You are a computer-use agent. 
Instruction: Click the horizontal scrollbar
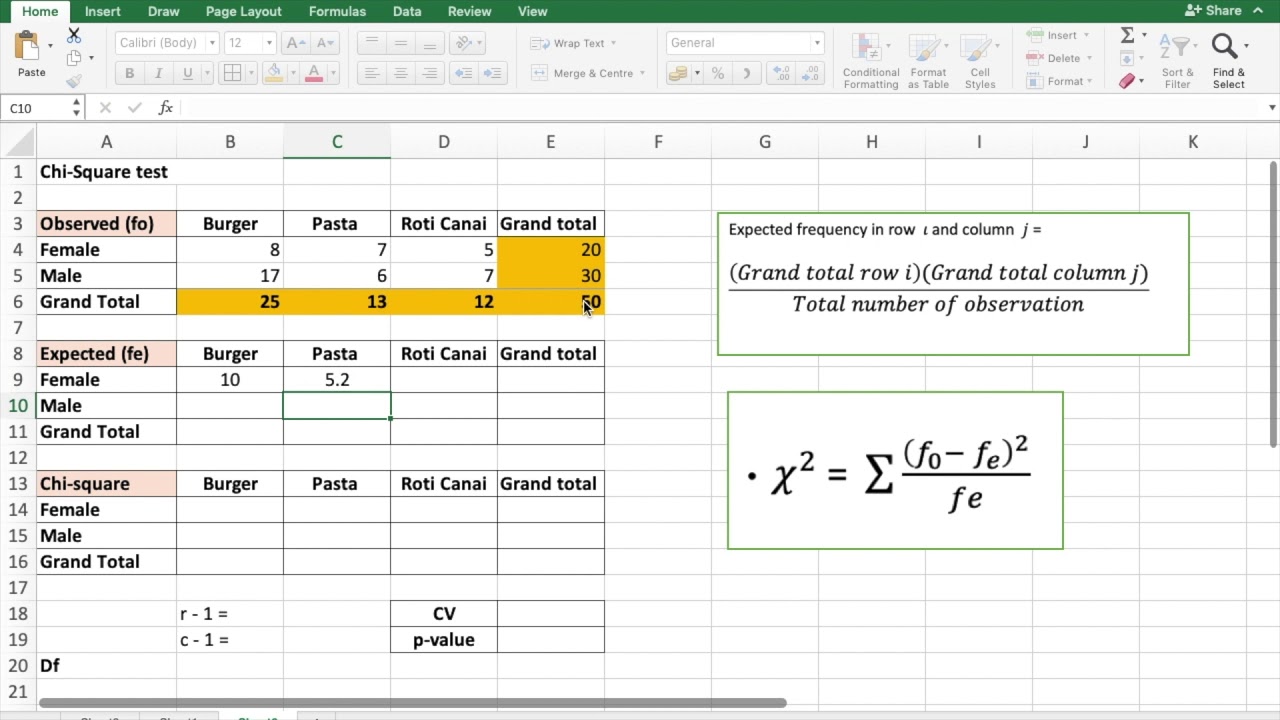pos(412,703)
